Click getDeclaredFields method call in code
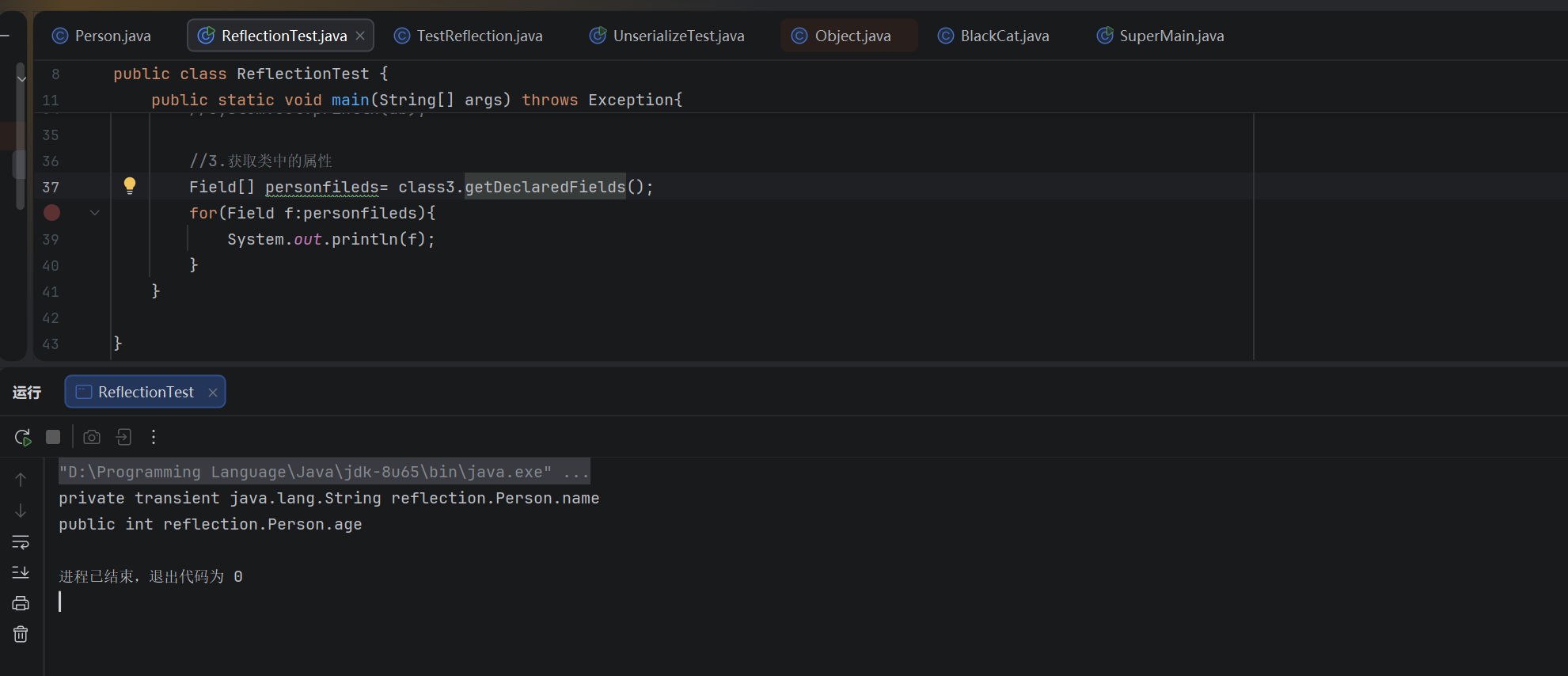 (545, 187)
